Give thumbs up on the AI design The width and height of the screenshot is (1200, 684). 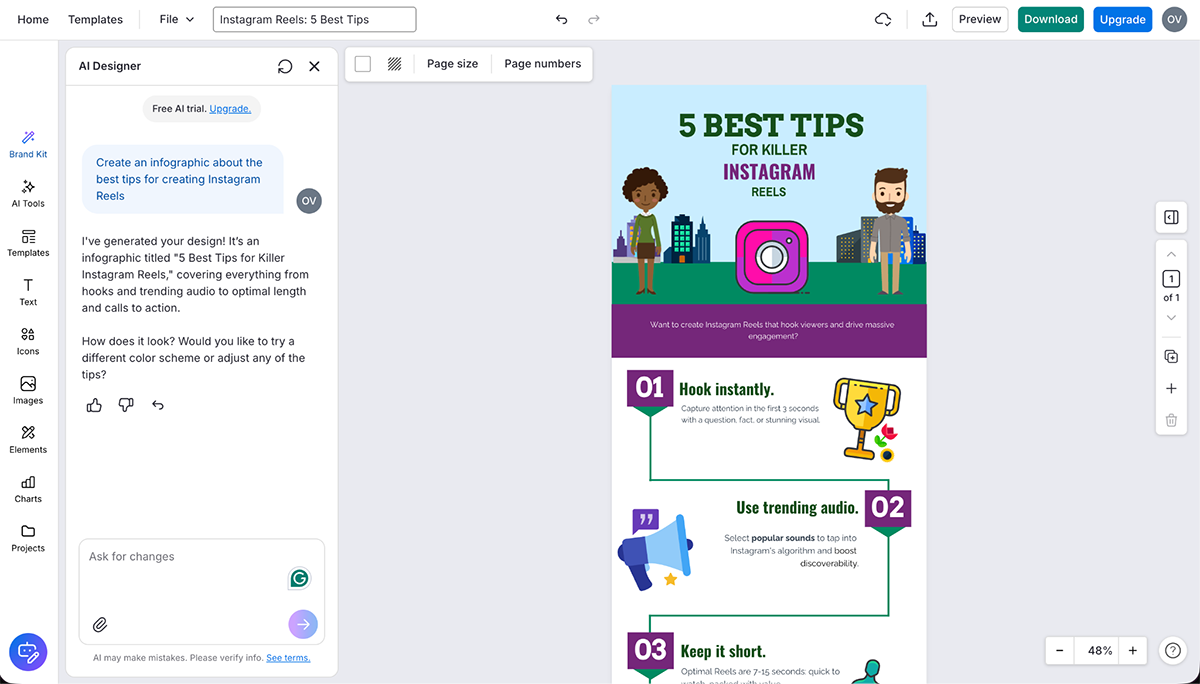click(93, 404)
